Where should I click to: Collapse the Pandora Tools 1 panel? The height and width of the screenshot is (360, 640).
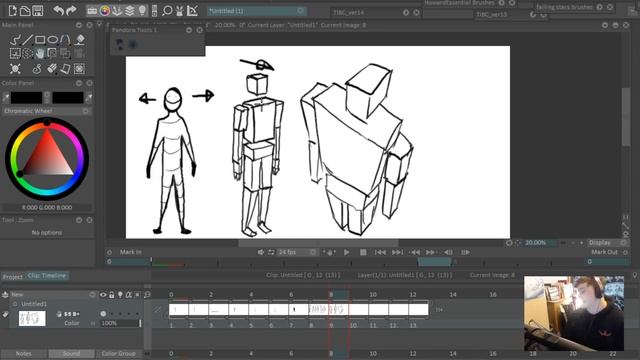pos(189,30)
